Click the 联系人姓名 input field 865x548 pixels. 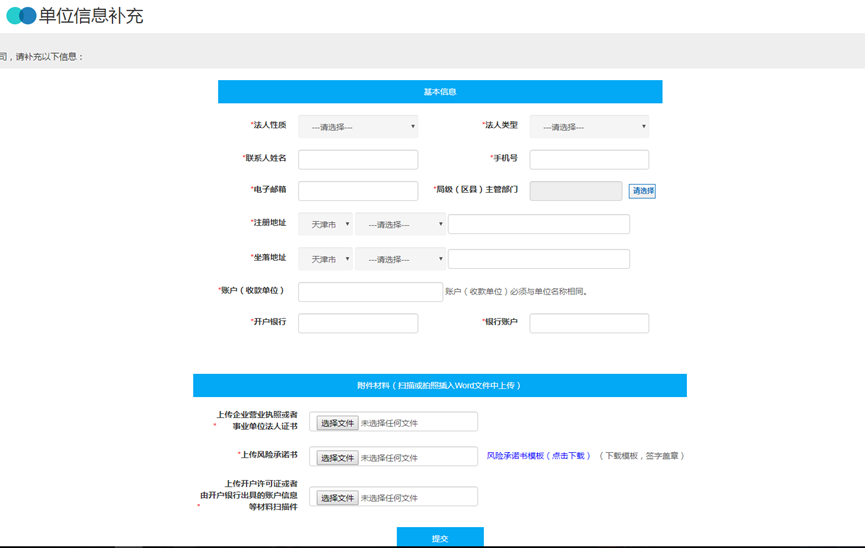tap(358, 159)
